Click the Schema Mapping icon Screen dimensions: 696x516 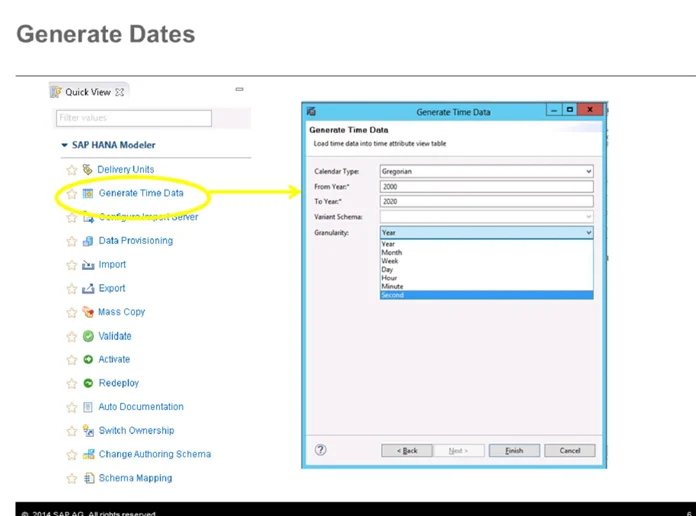click(x=88, y=478)
